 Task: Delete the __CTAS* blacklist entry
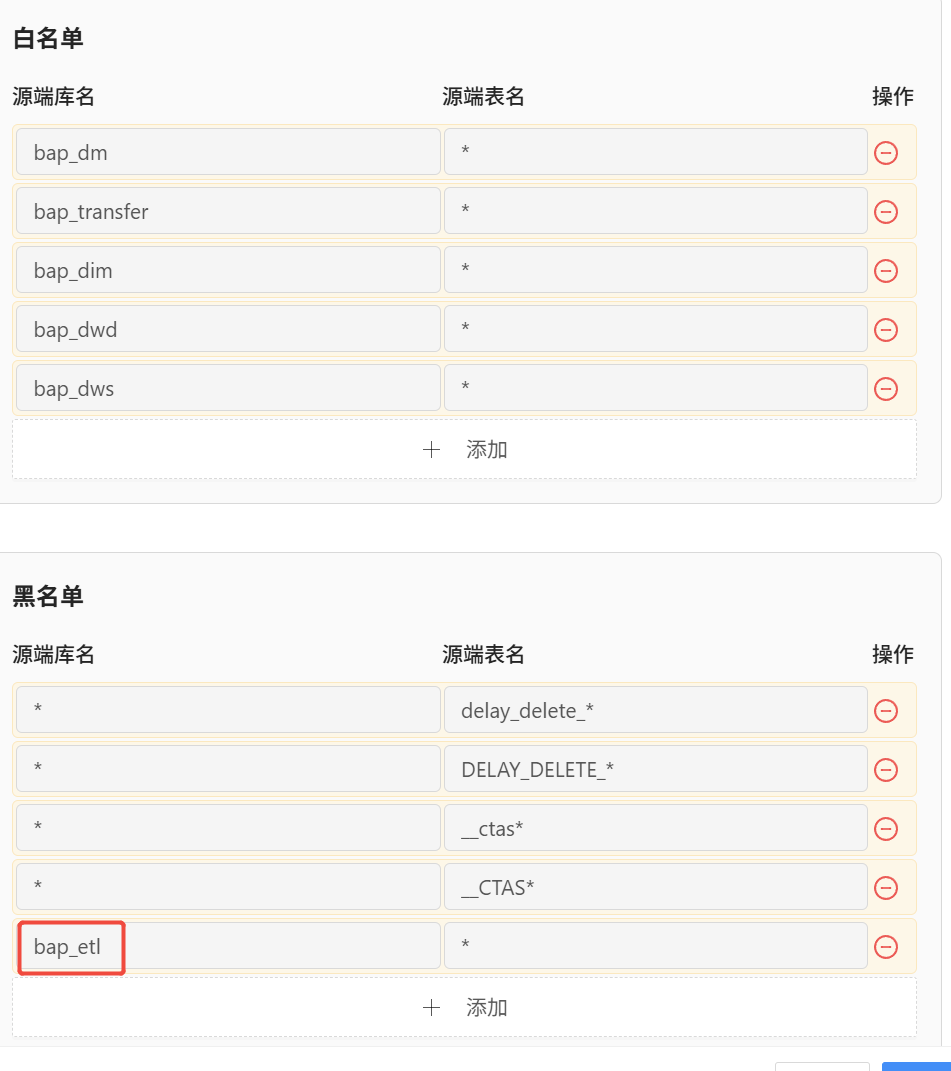[886, 888]
